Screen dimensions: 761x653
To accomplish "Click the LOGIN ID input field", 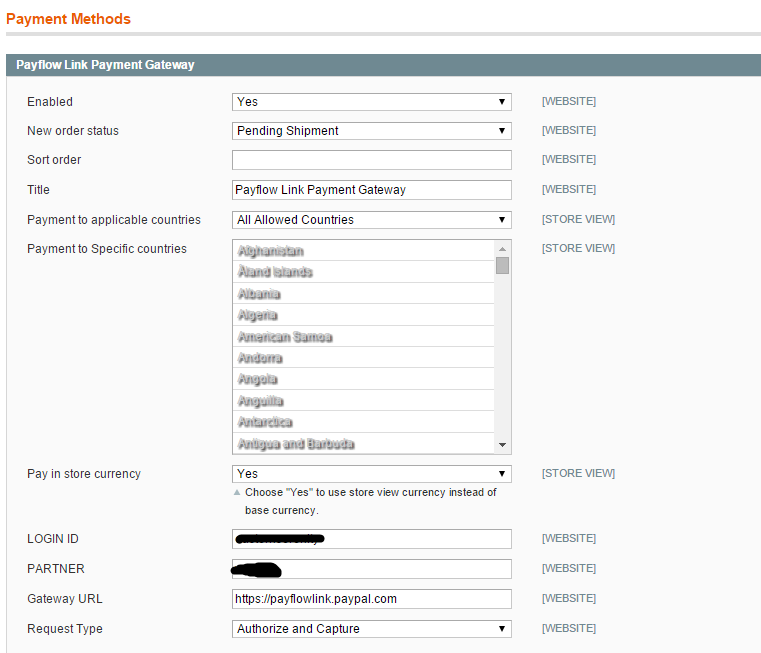I will (x=372, y=539).
